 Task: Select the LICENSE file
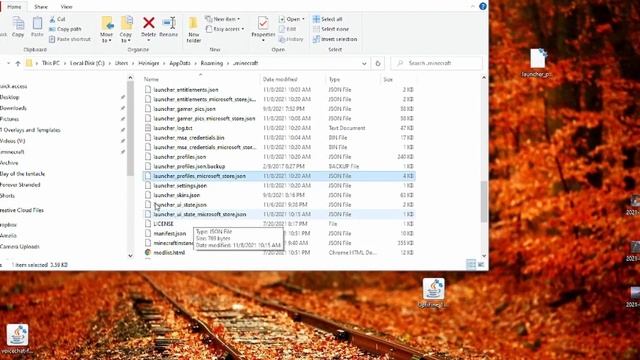pos(279,224)
